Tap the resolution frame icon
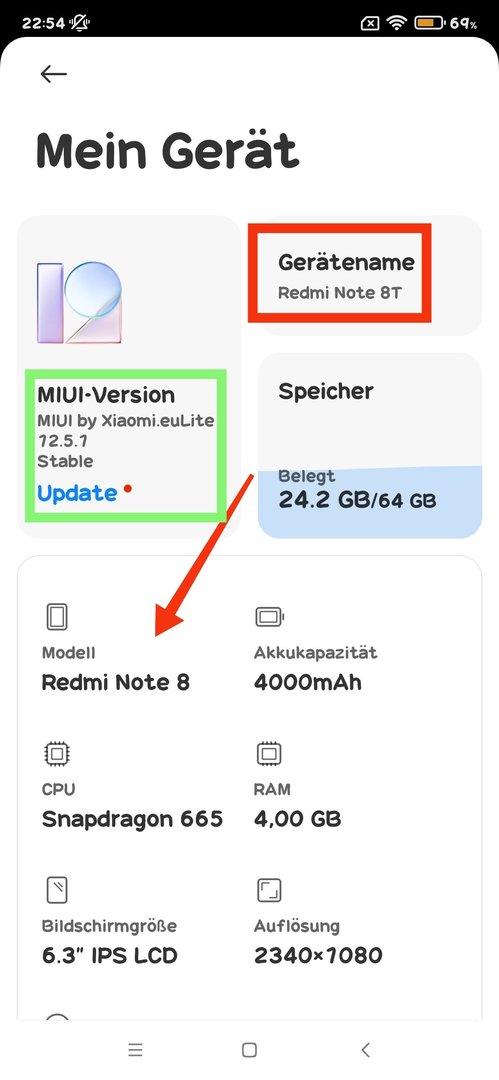The height and width of the screenshot is (1080, 499). (x=269, y=890)
